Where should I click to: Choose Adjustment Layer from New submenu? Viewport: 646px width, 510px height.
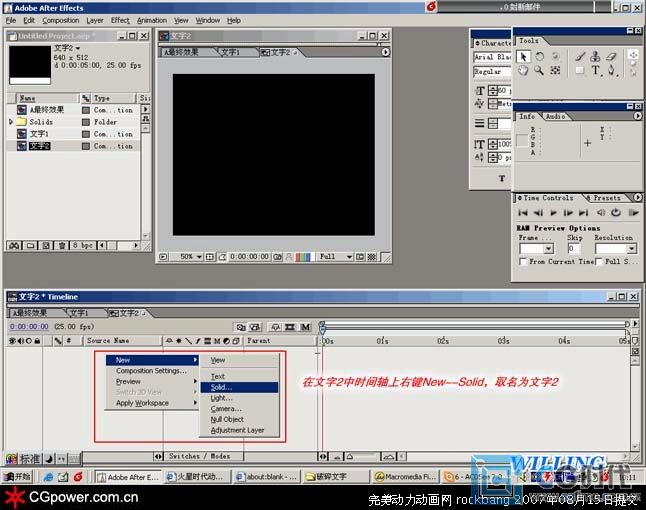(x=239, y=430)
